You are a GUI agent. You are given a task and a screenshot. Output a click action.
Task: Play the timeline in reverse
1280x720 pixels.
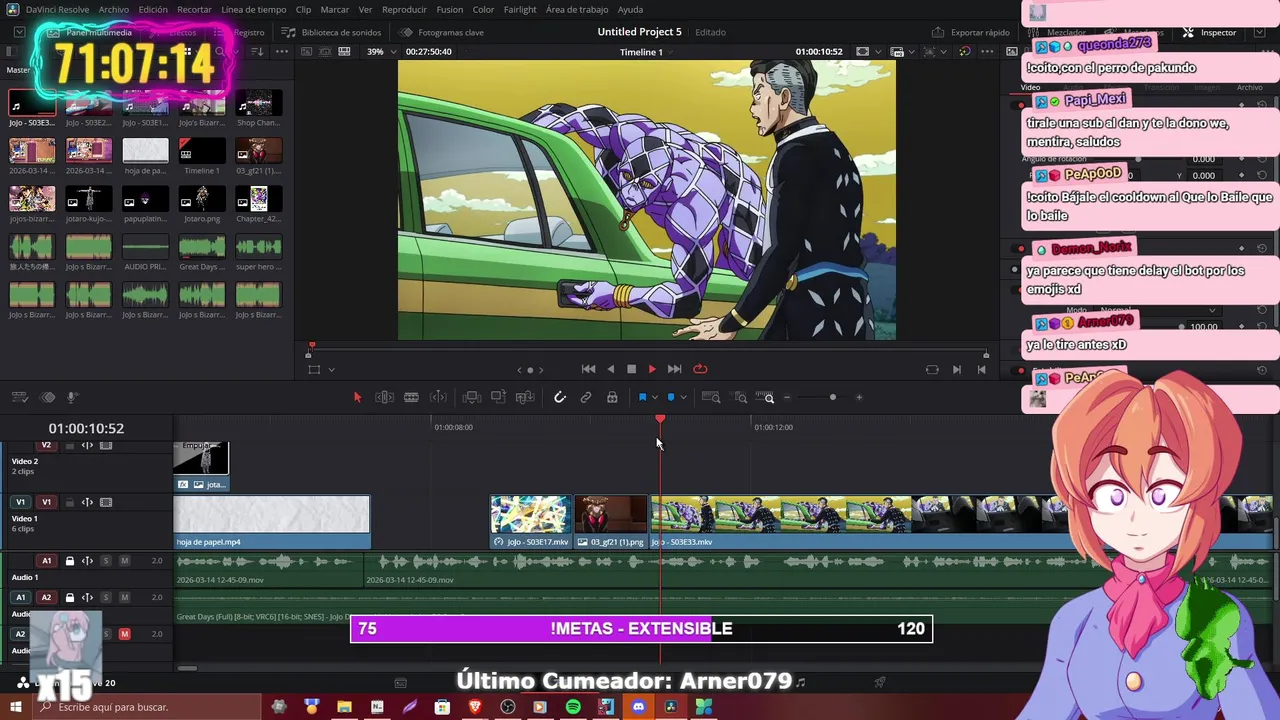610,369
